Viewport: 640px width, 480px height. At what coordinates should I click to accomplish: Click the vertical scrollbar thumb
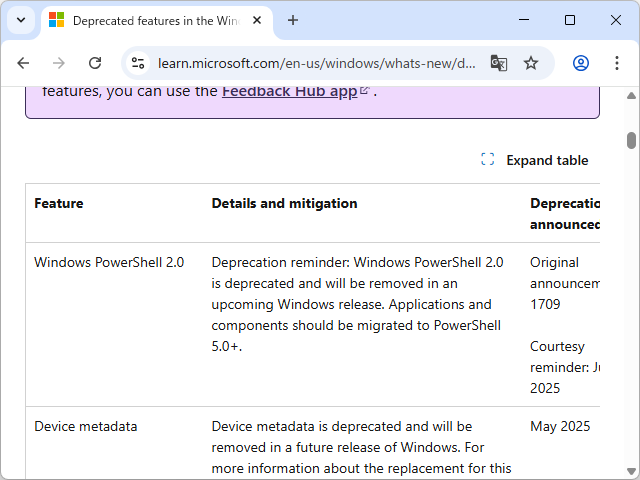pyautogui.click(x=631, y=140)
